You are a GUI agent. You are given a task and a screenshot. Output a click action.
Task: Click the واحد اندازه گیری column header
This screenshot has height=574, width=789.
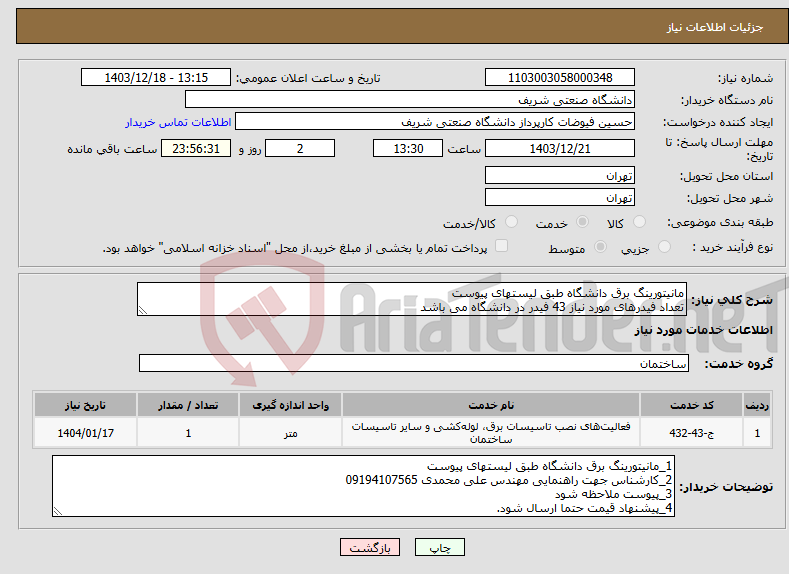pyautogui.click(x=290, y=405)
